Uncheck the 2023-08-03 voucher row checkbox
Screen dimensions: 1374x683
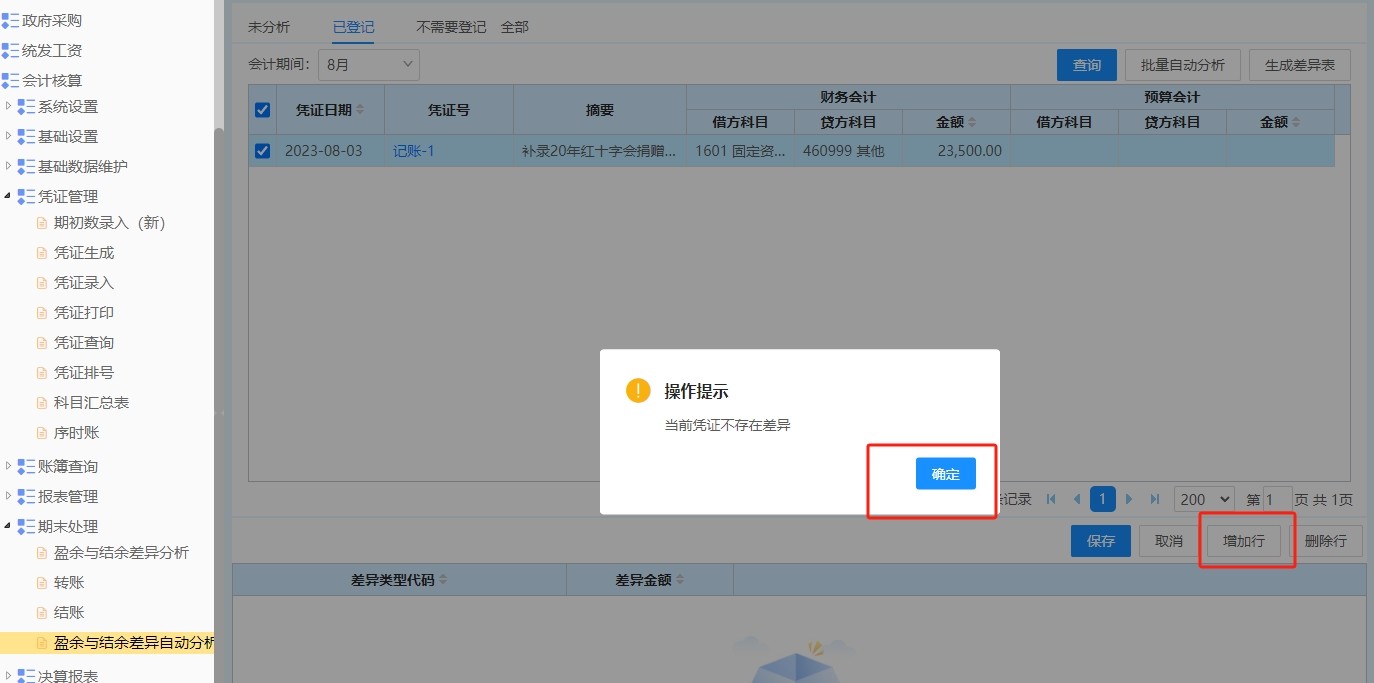263,151
